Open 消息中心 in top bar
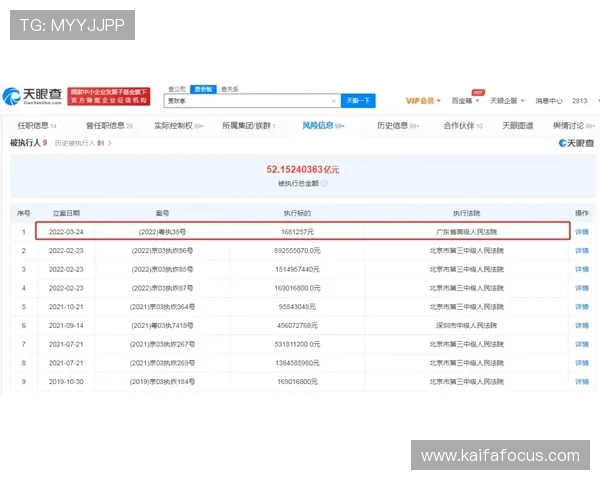 549,101
